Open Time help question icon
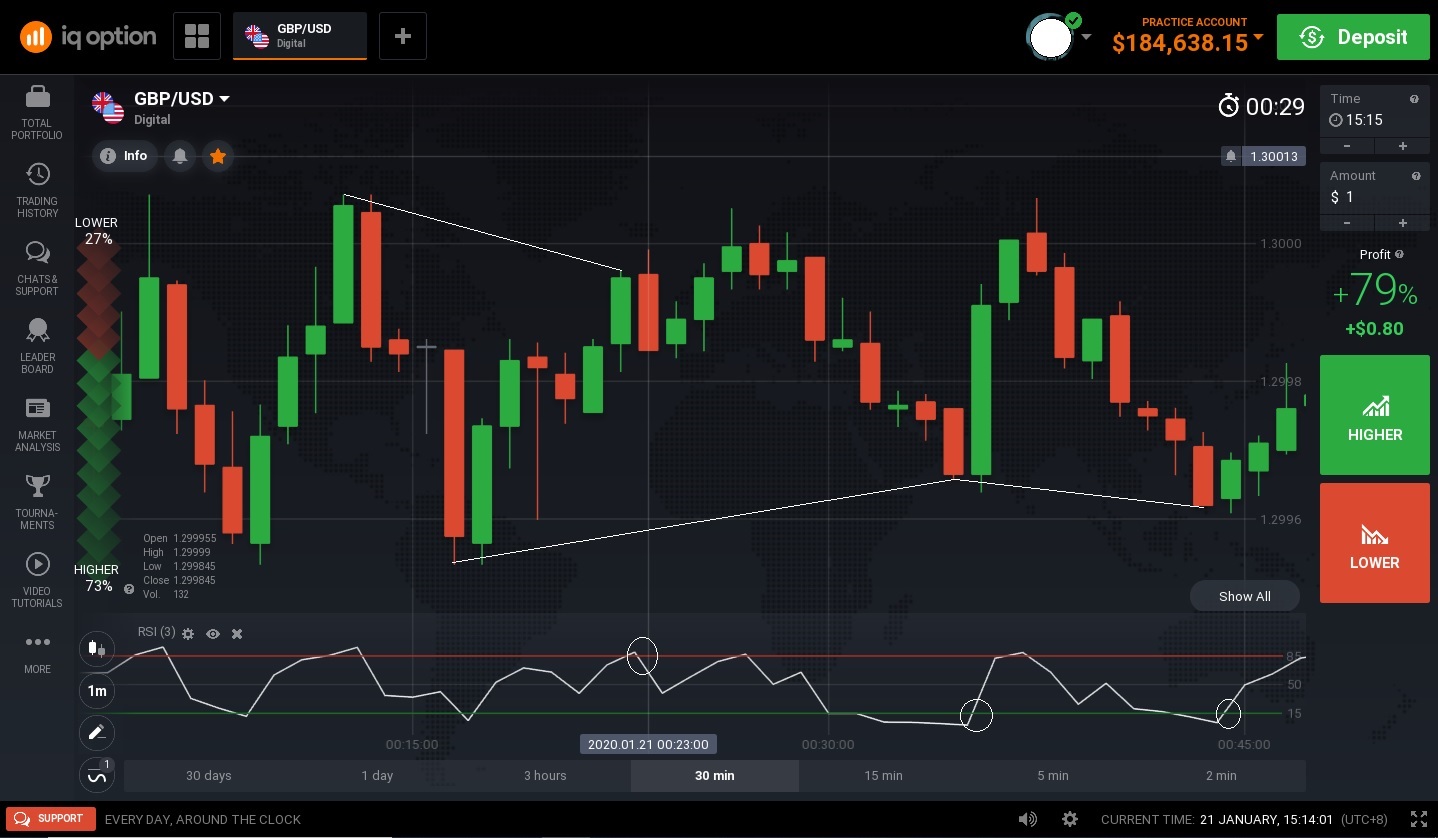This screenshot has height=838, width=1438. 1414,99
